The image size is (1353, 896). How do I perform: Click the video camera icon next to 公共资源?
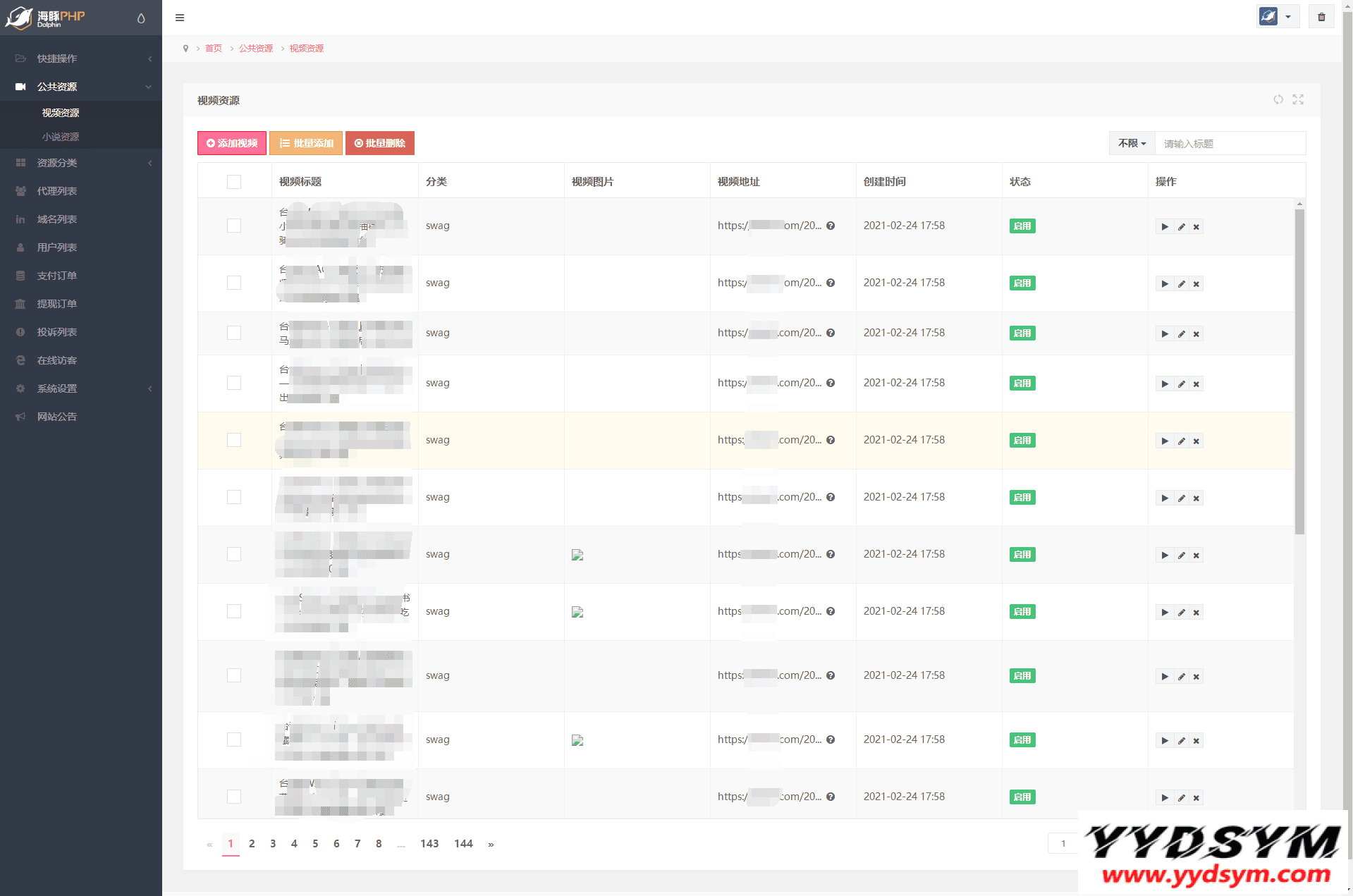(20, 87)
